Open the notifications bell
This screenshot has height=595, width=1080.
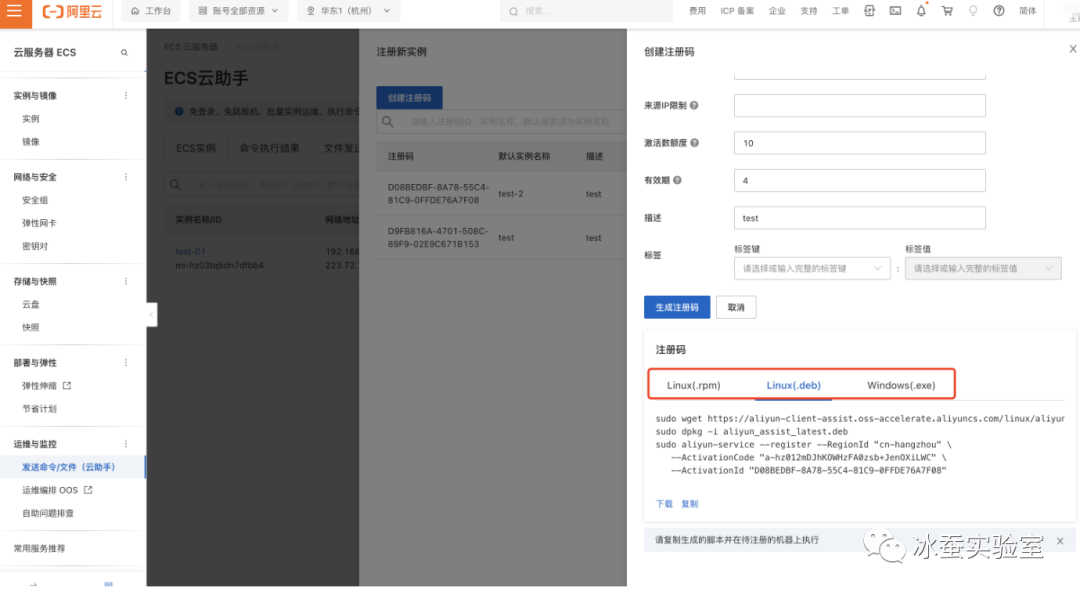click(x=921, y=11)
